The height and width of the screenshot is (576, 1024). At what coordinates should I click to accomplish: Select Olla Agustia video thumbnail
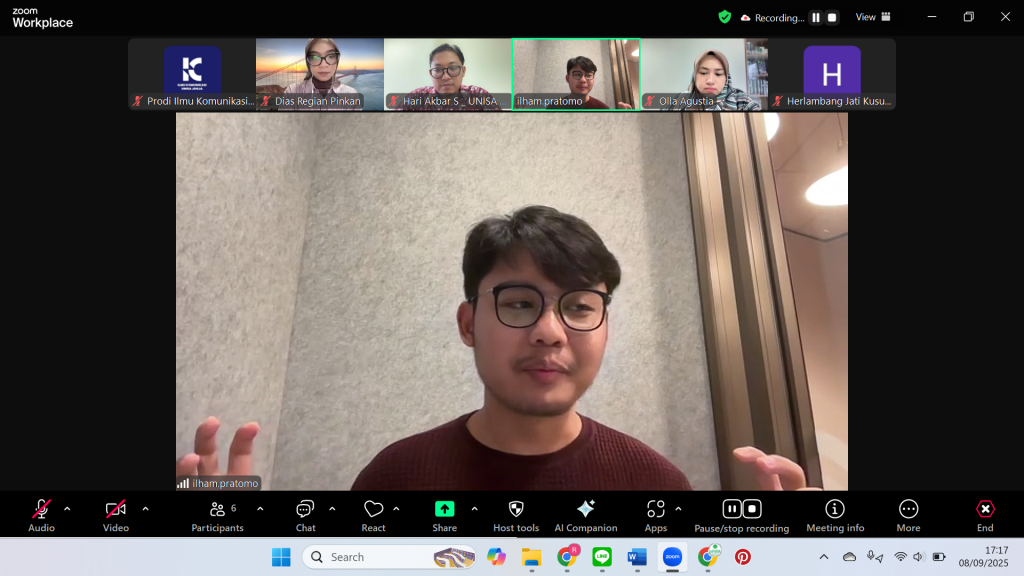click(704, 74)
